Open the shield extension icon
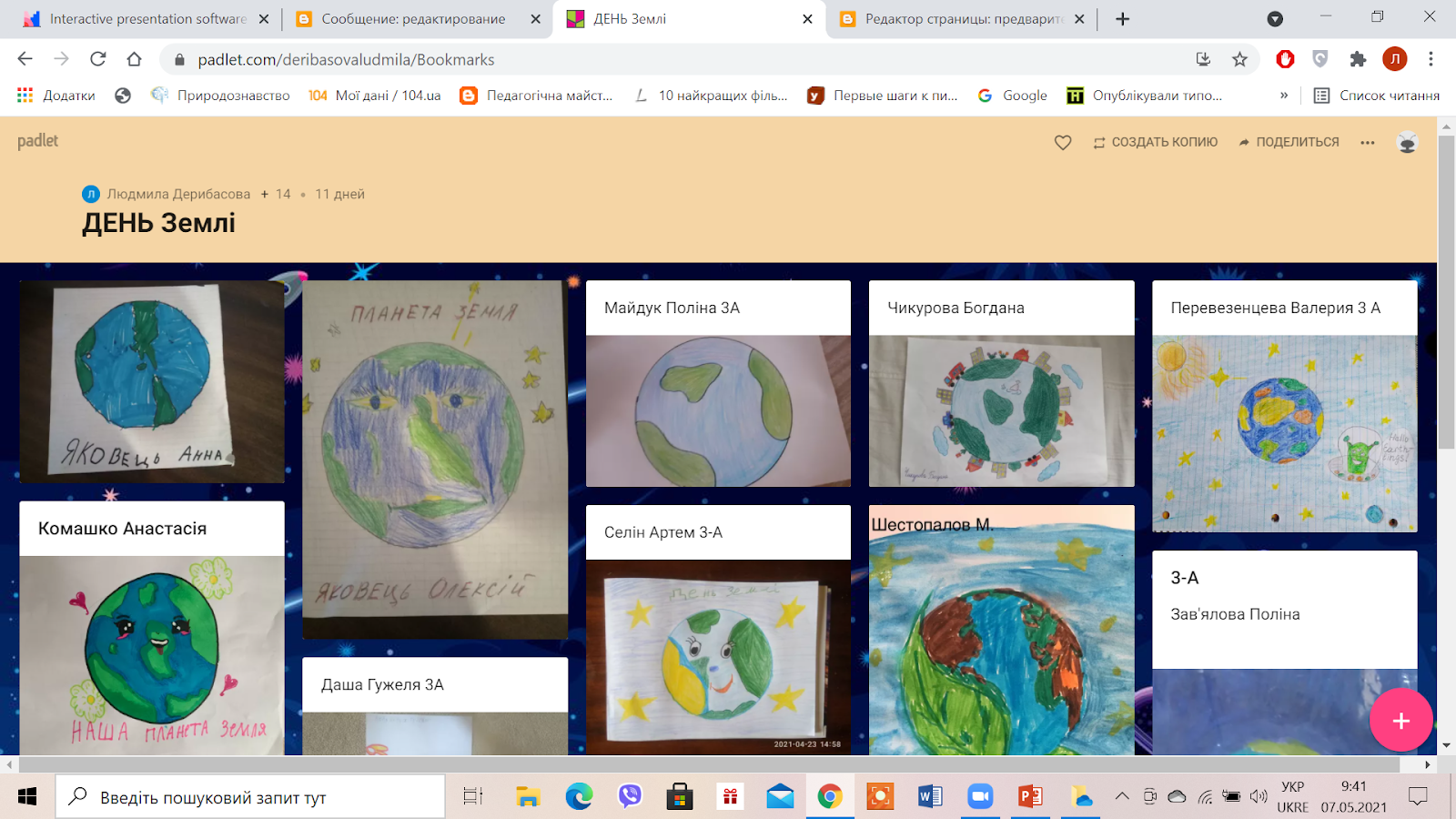1456x819 pixels. (x=1320, y=59)
